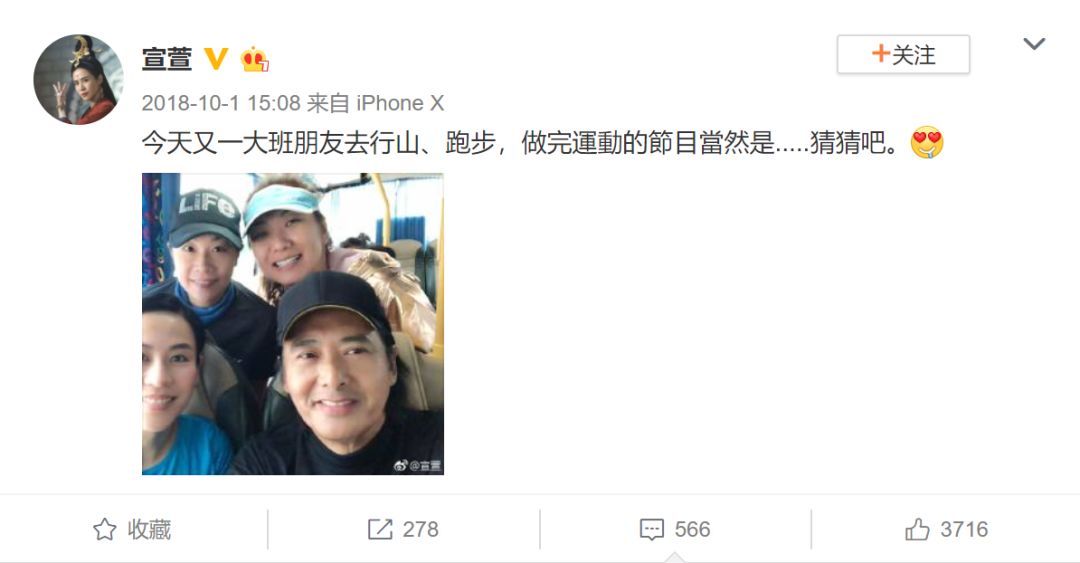
Task: Open the 2018-10-1 15:08 timestamp link
Action: [x=220, y=103]
